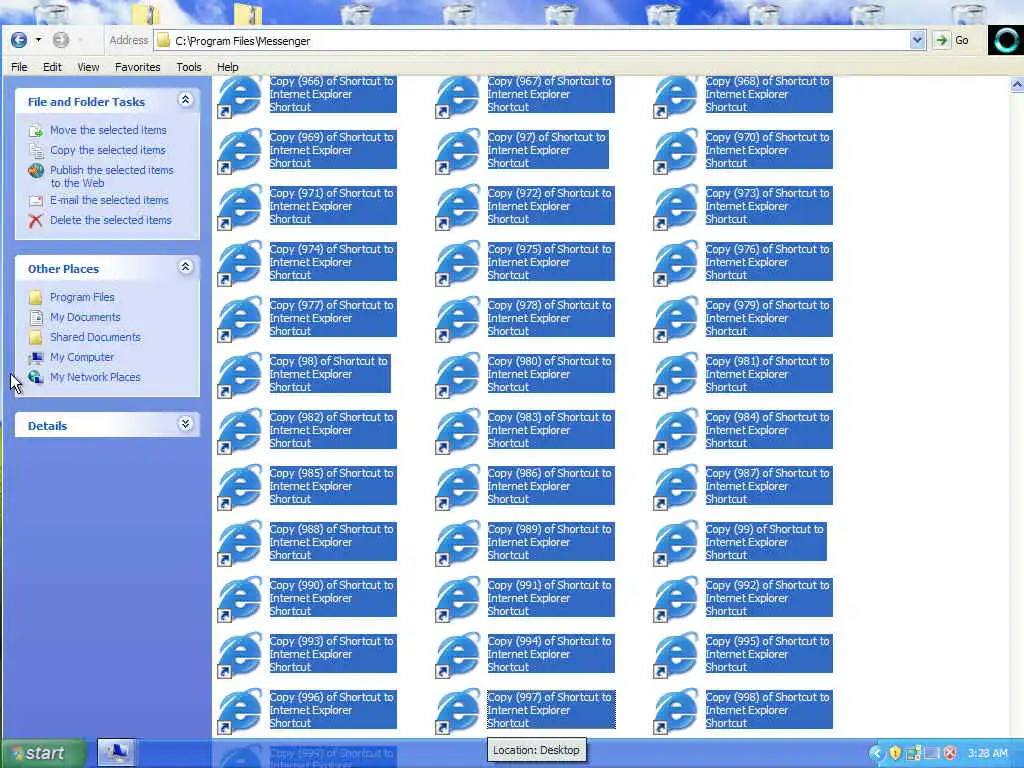Click the label text 'Copy (997) of Shortcut to Internet Explorer'
The image size is (1024, 768).
pos(551,710)
